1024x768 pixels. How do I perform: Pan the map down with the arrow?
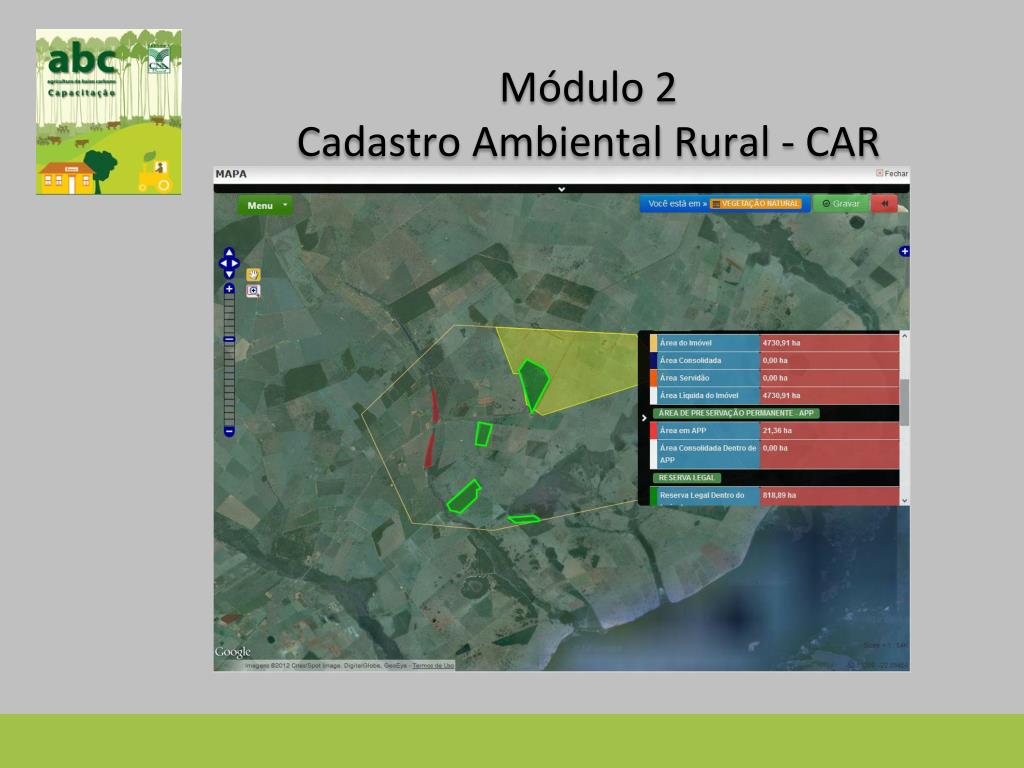coord(229,274)
